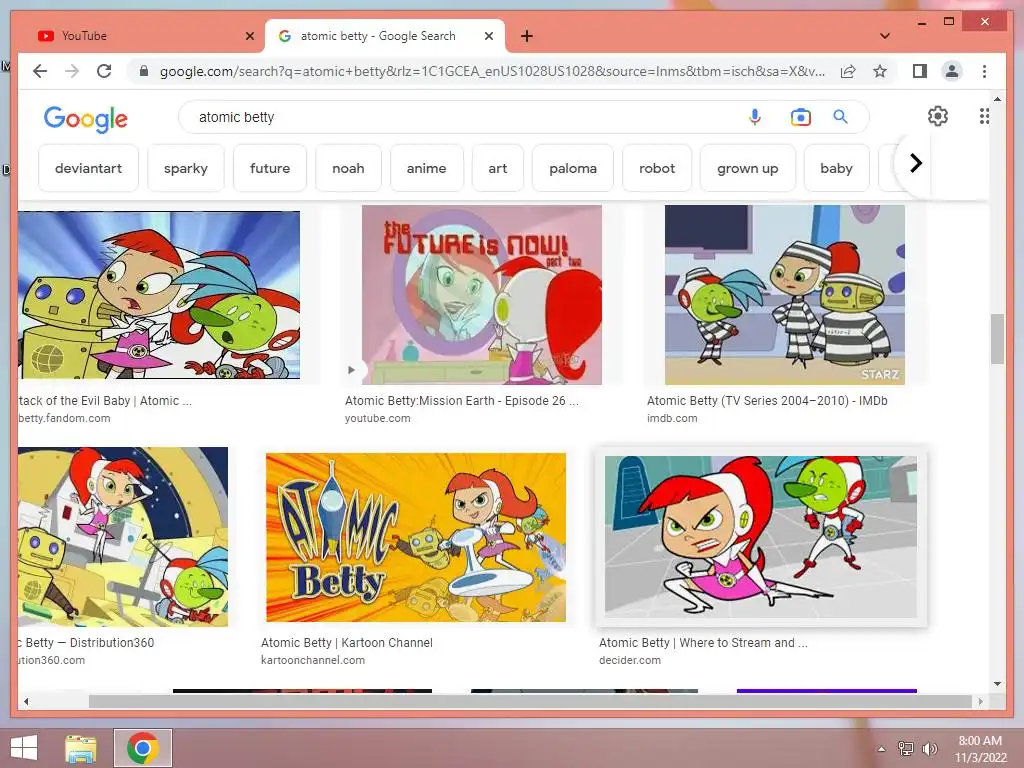Show more filter chips with arrow
The height and width of the screenshot is (768, 1024).
click(x=916, y=163)
